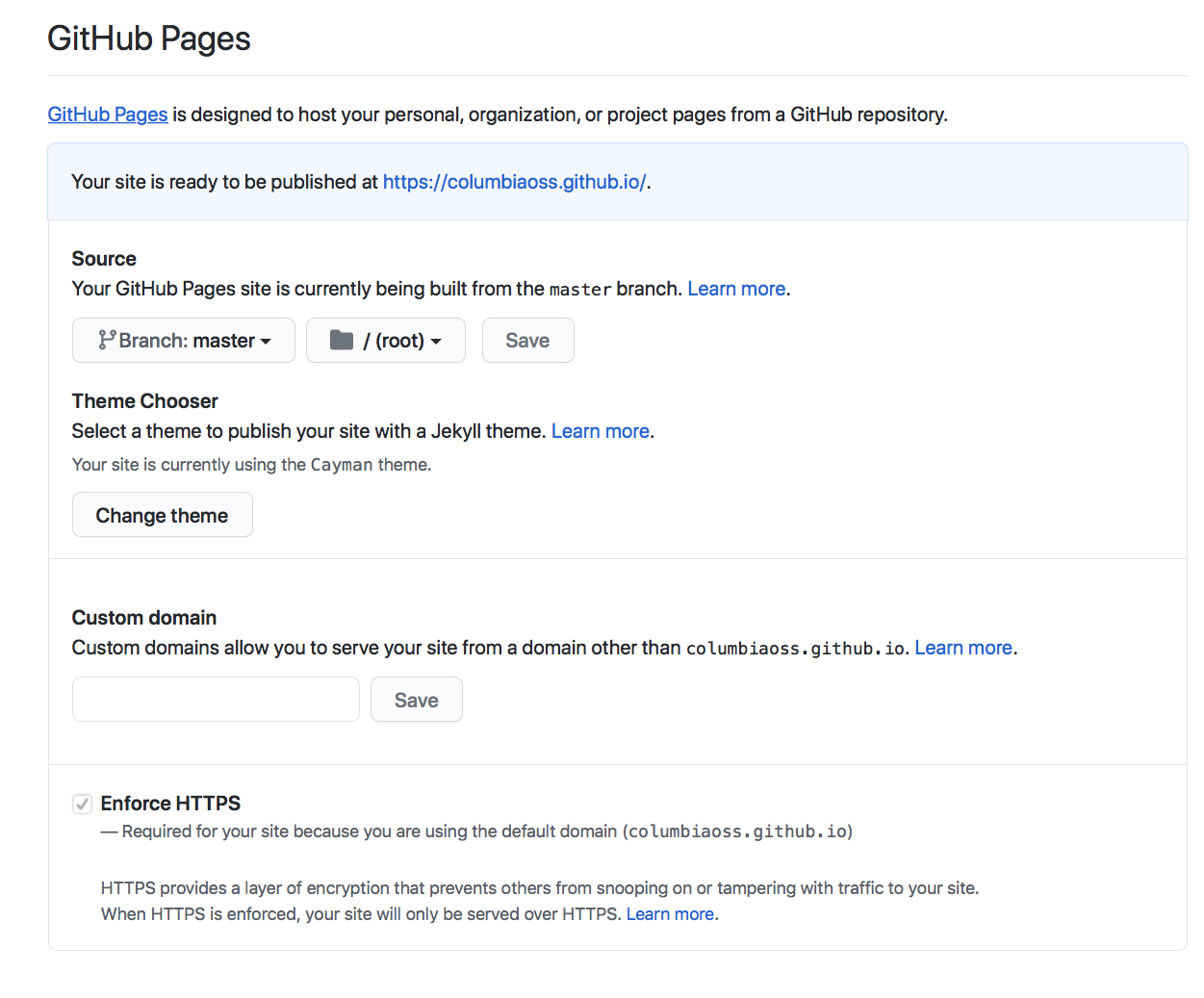Click the GitHub Pages heading
Viewport: 1204px width, 998px height.
[x=149, y=38]
